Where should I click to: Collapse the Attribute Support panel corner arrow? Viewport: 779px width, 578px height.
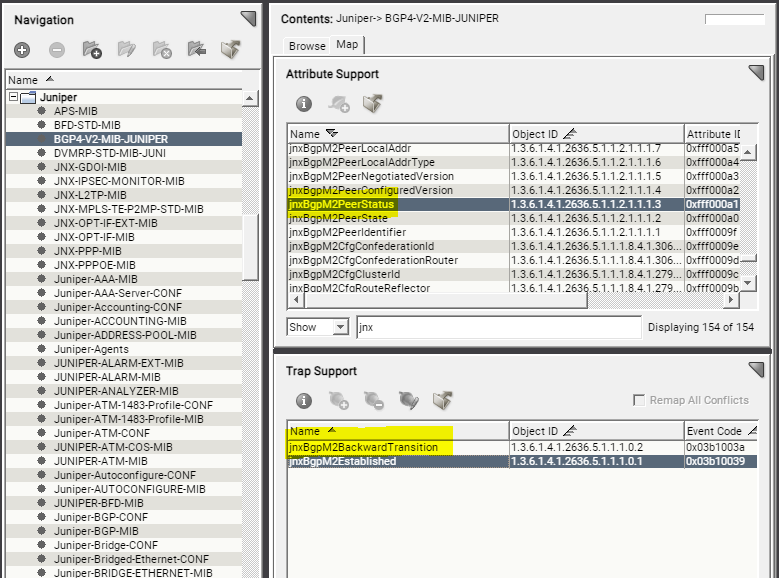pos(756,73)
